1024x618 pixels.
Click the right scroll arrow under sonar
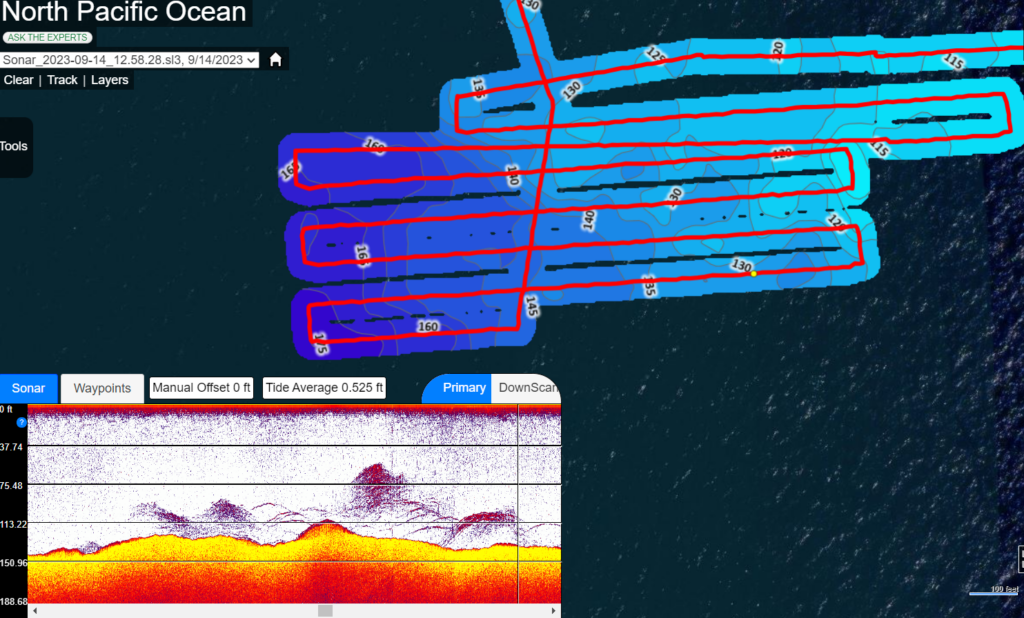pos(554,611)
